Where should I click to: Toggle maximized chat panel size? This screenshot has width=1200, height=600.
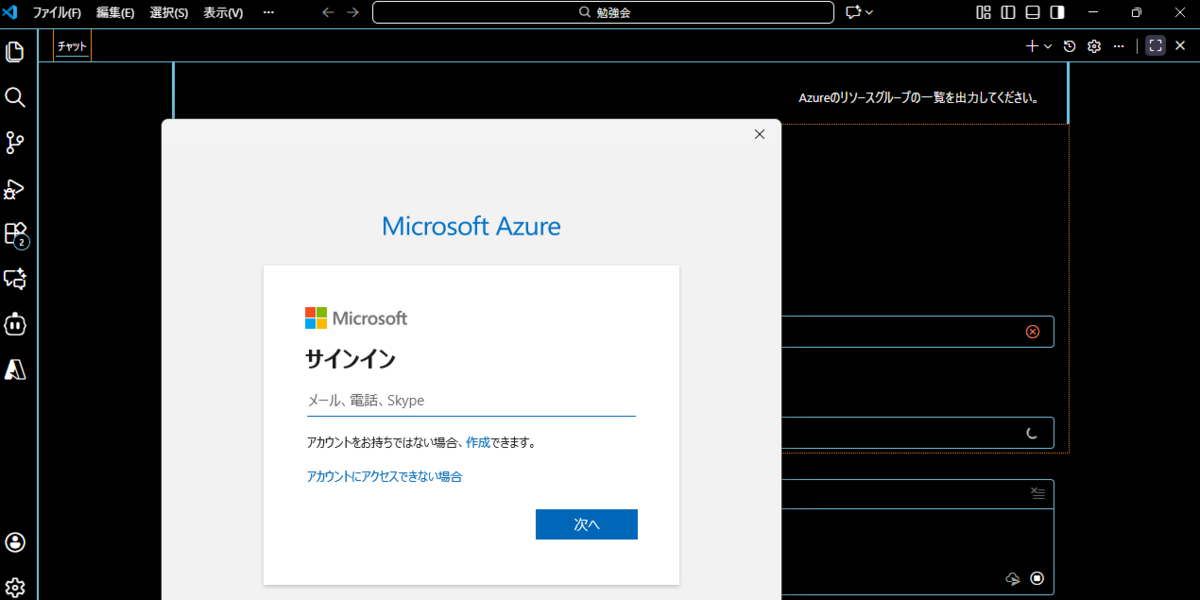[x=1155, y=46]
